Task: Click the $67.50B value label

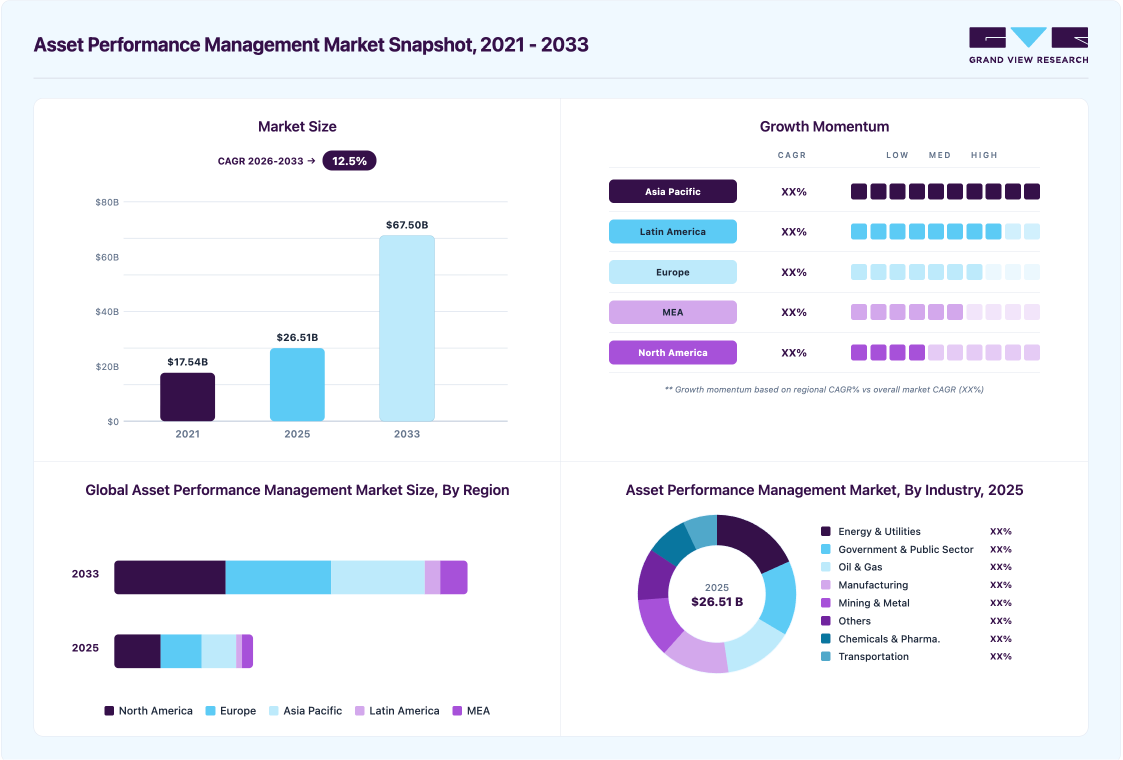Action: tap(407, 225)
